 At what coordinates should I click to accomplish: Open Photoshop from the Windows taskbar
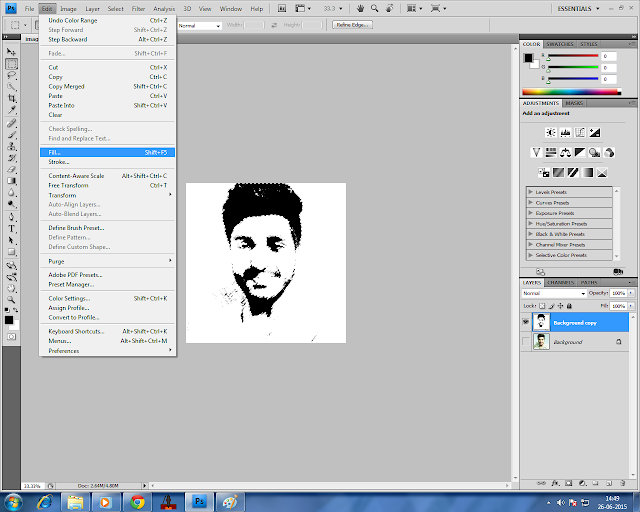[198, 501]
